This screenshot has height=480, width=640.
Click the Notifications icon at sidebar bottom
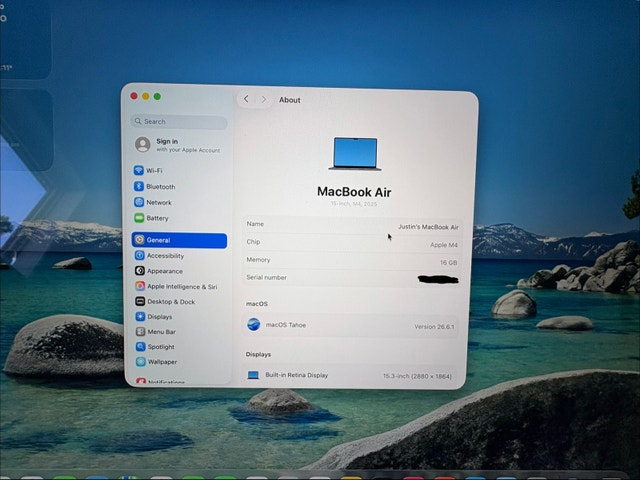click(x=141, y=381)
